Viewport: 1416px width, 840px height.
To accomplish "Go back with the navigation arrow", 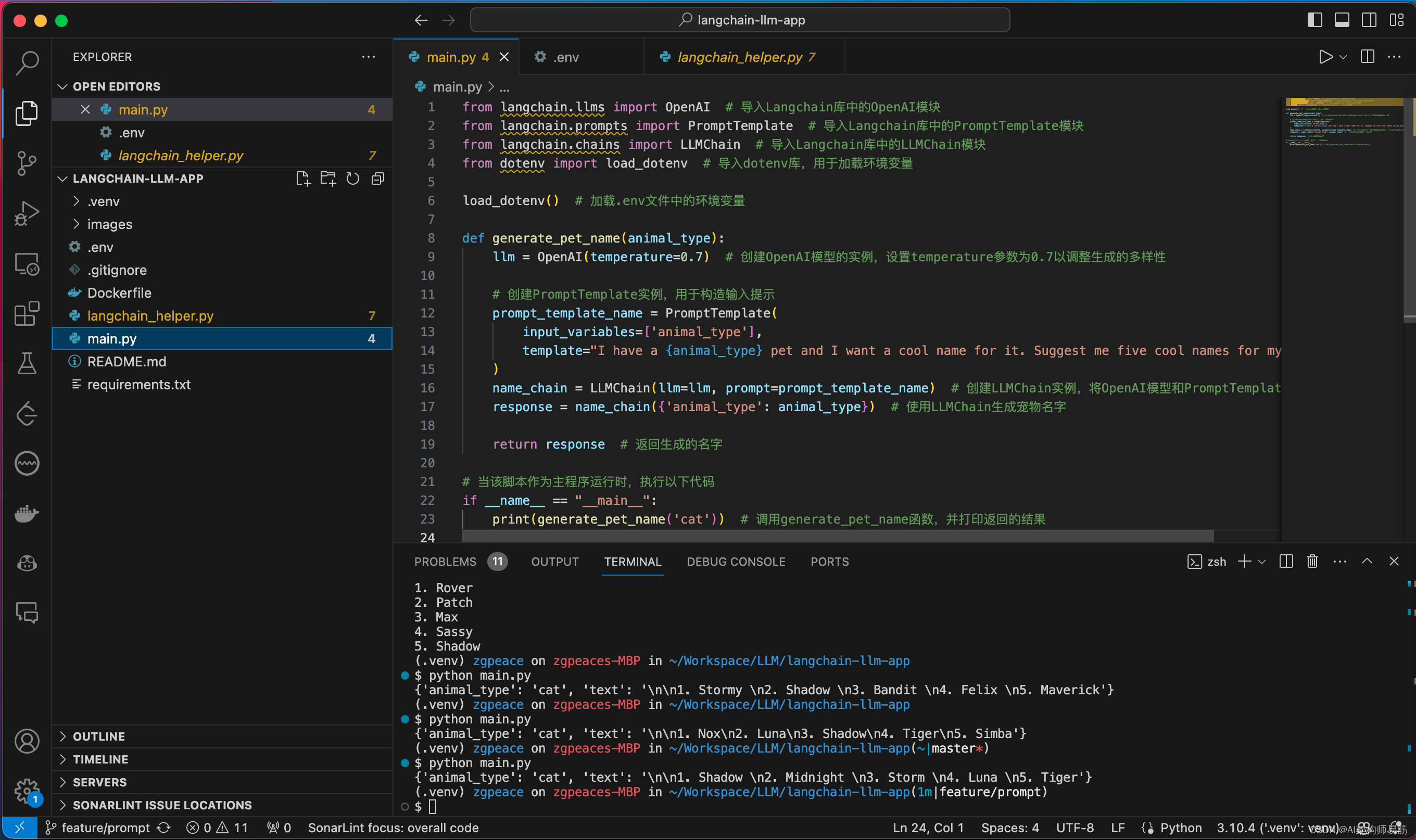I will (421, 20).
